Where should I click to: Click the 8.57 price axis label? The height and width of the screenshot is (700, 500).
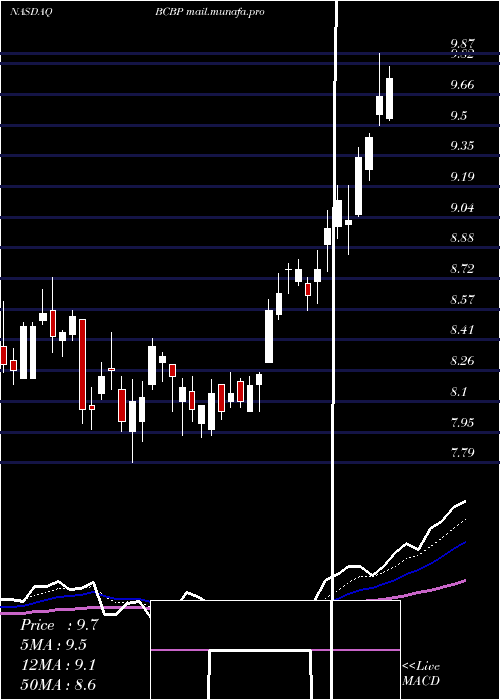pyautogui.click(x=462, y=299)
